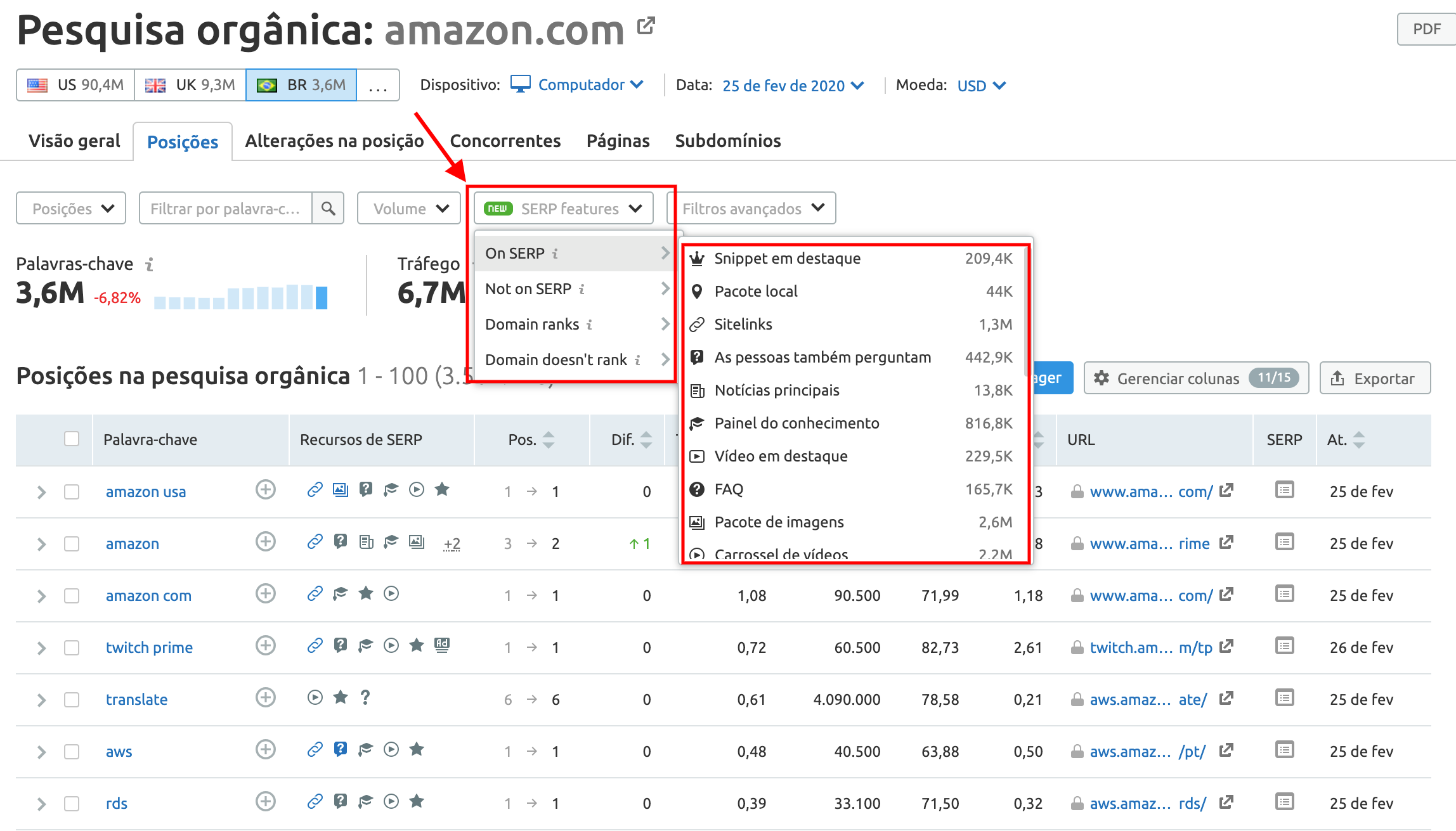
Task: Open the 'twitch prime' keyword link
Action: coord(149,648)
